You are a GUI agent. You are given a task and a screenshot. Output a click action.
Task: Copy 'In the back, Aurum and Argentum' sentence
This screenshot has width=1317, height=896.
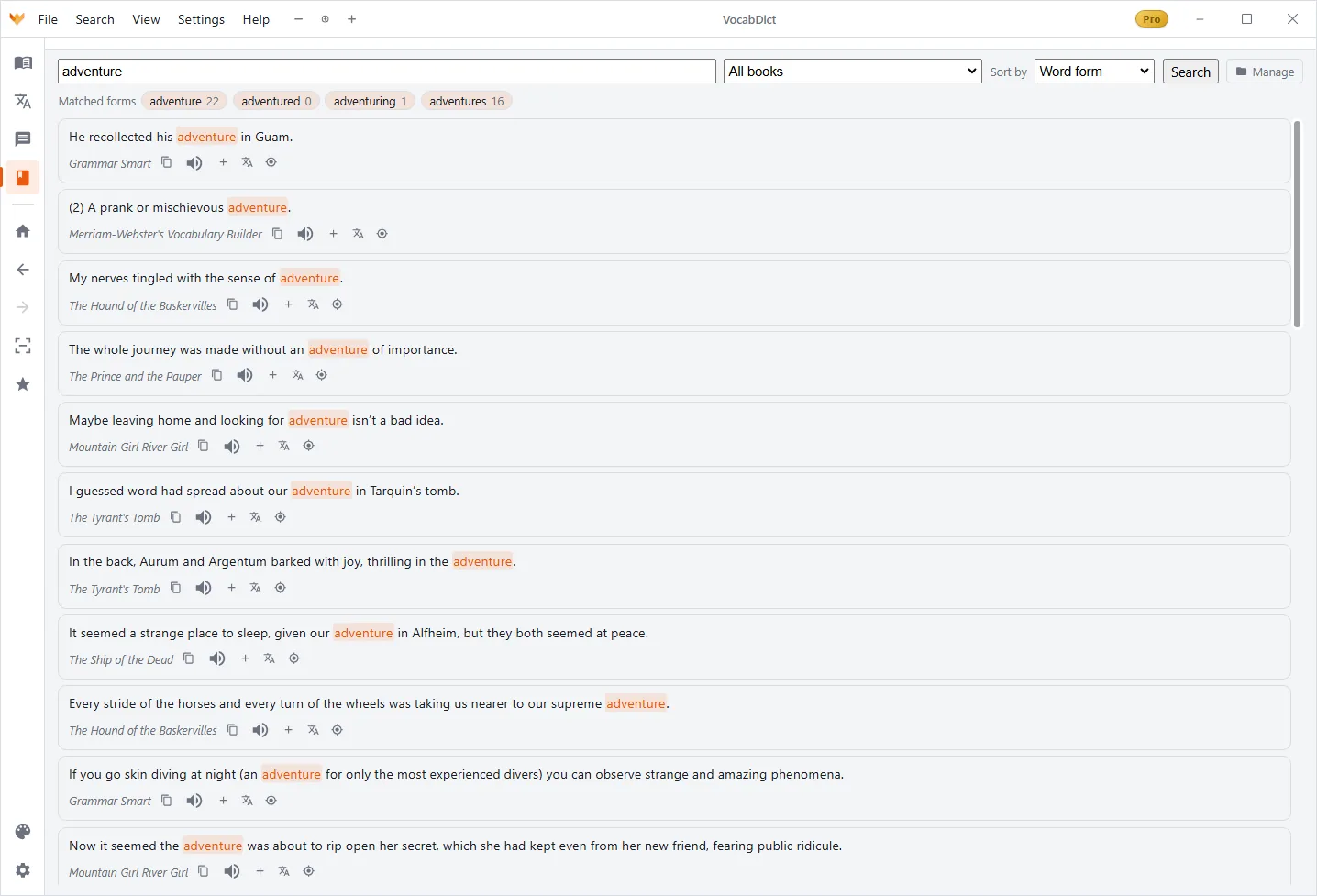[x=175, y=588]
